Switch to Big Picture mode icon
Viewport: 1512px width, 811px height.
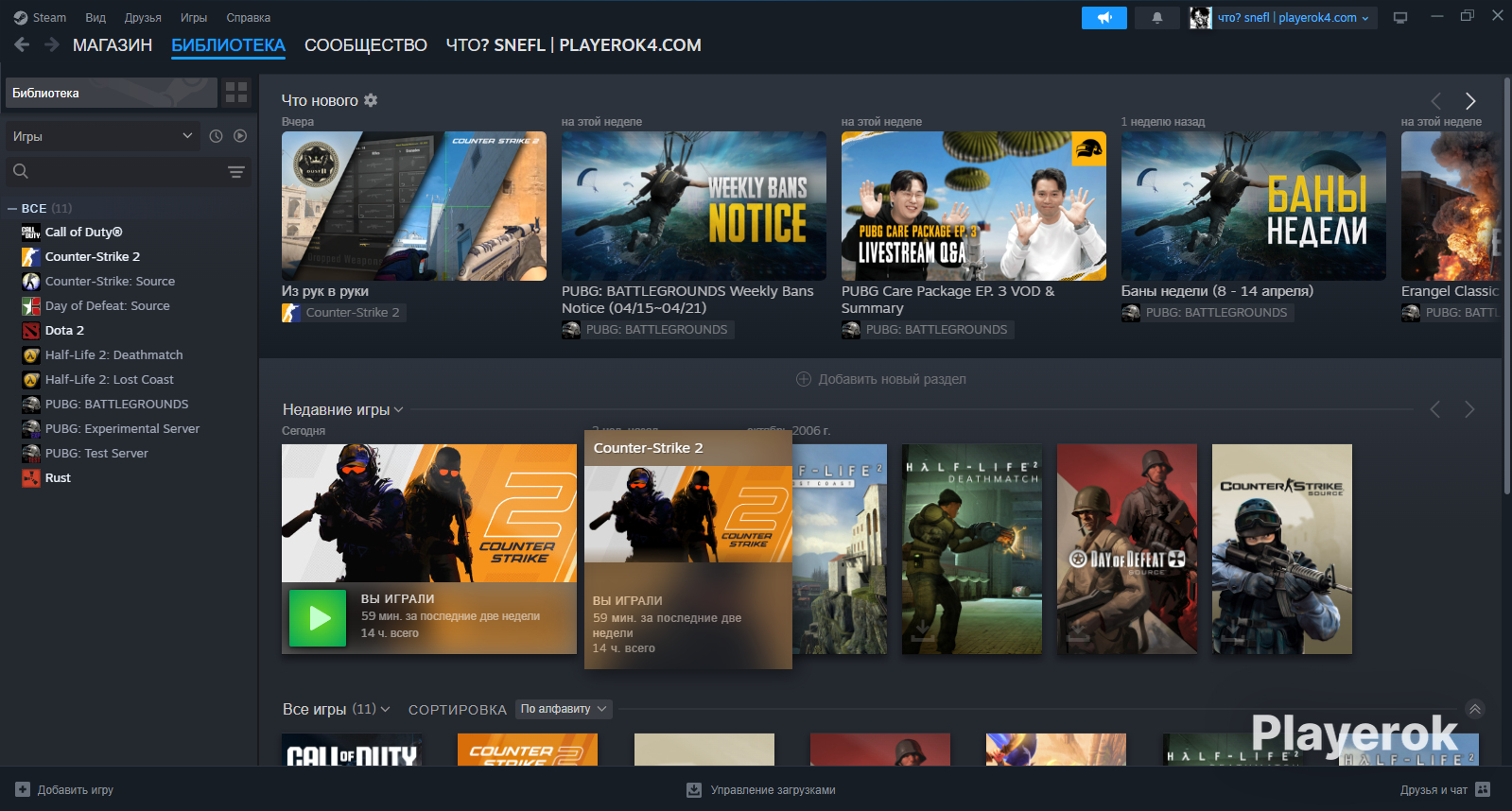(x=1400, y=18)
